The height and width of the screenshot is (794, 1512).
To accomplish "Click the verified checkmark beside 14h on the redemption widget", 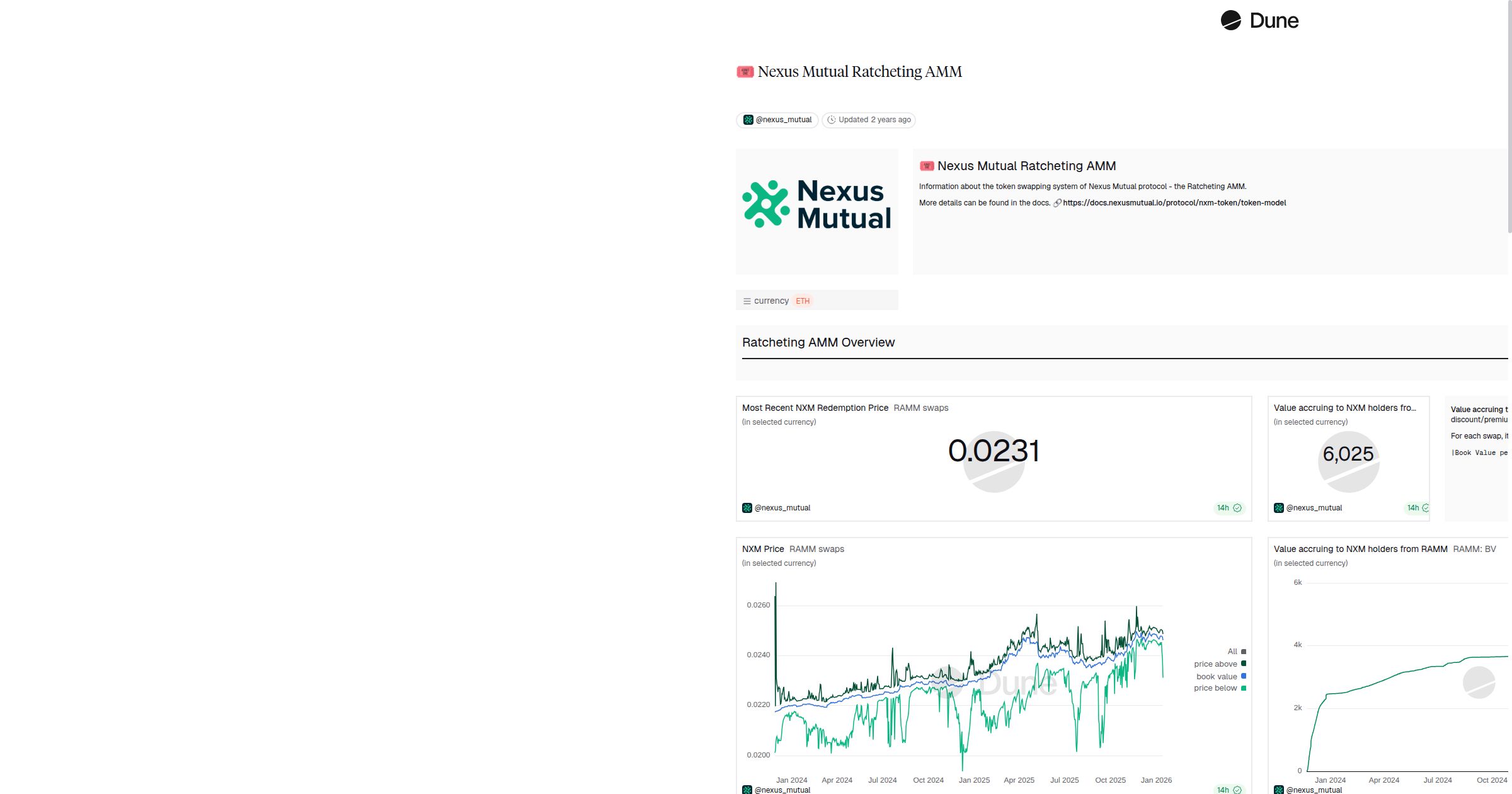I will (x=1239, y=507).
